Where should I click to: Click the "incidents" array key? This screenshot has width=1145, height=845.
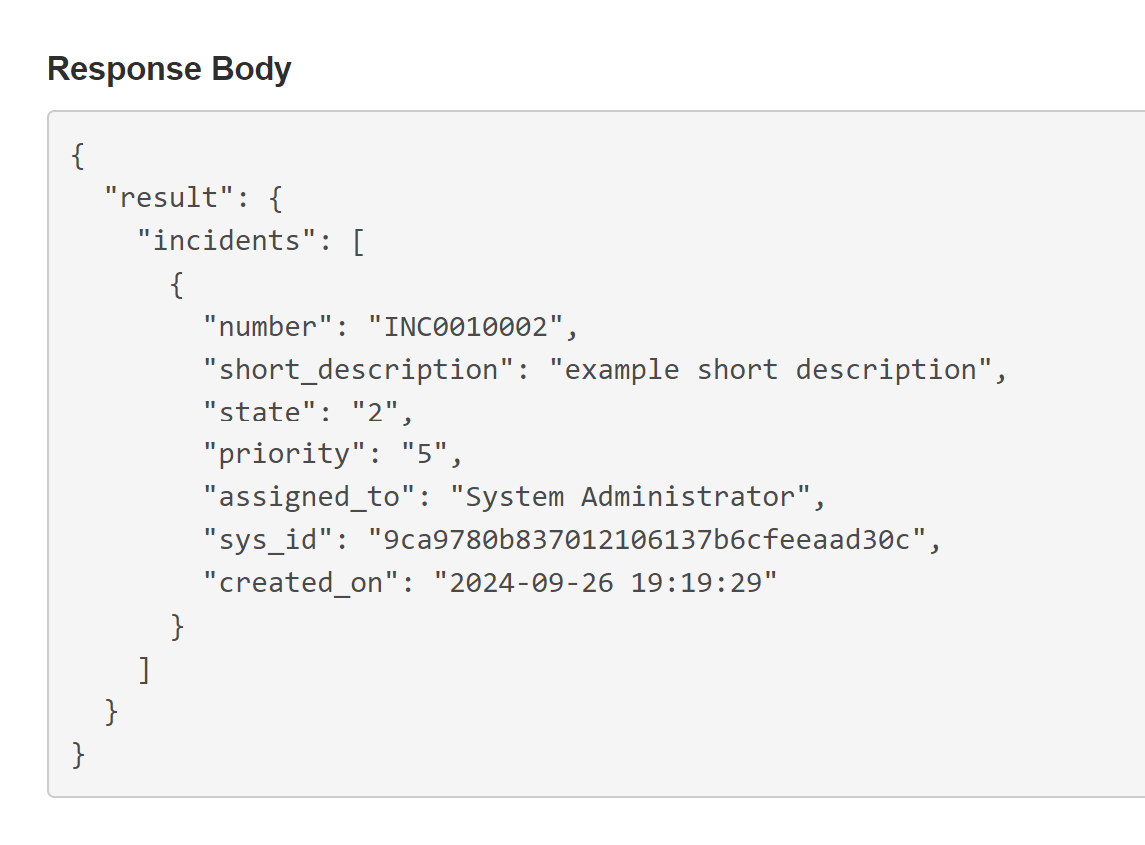pyautogui.click(x=226, y=240)
